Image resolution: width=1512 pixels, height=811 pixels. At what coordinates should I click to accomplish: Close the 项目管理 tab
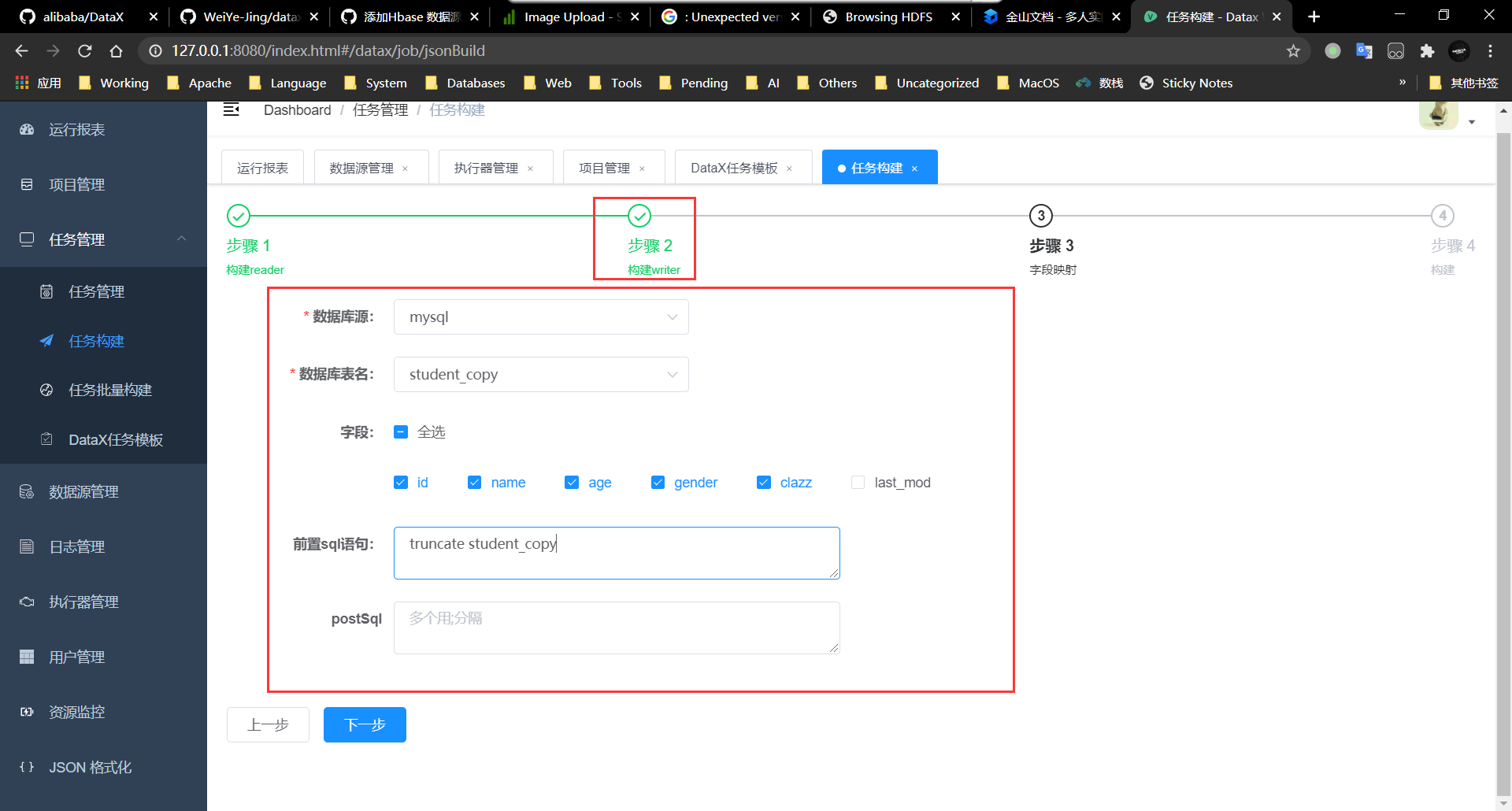[642, 168]
